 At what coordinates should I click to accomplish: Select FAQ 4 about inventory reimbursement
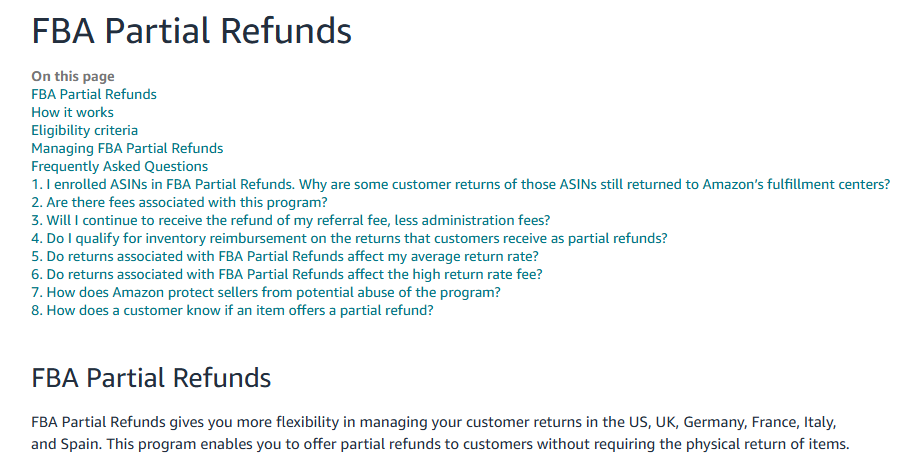point(349,238)
